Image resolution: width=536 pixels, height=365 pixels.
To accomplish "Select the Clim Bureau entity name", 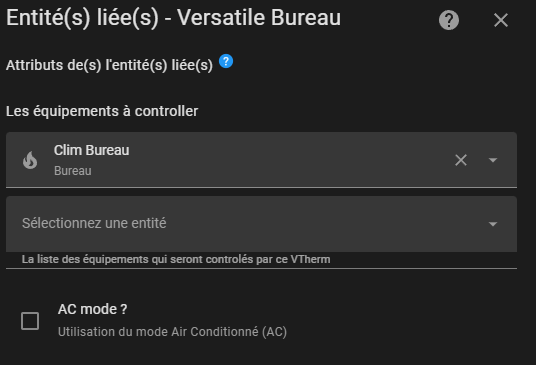I will tap(92, 150).
